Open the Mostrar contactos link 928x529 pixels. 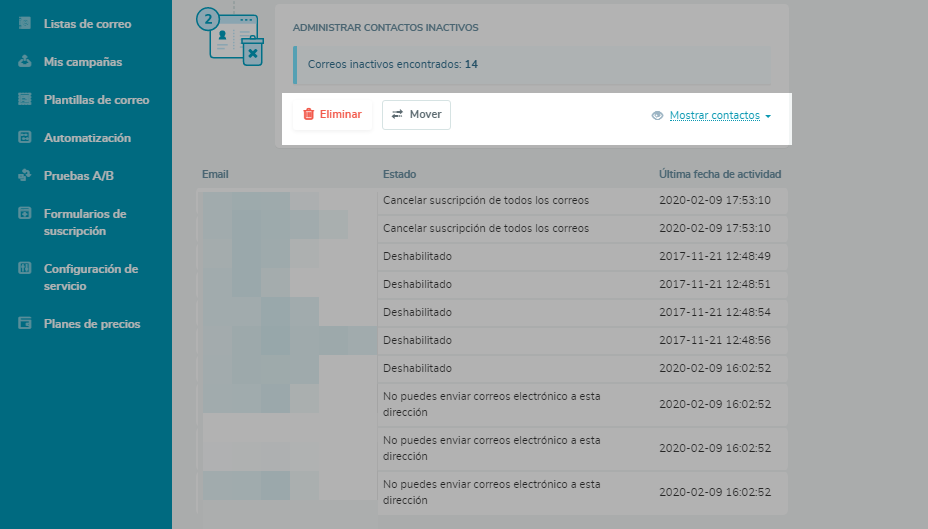[x=714, y=116]
